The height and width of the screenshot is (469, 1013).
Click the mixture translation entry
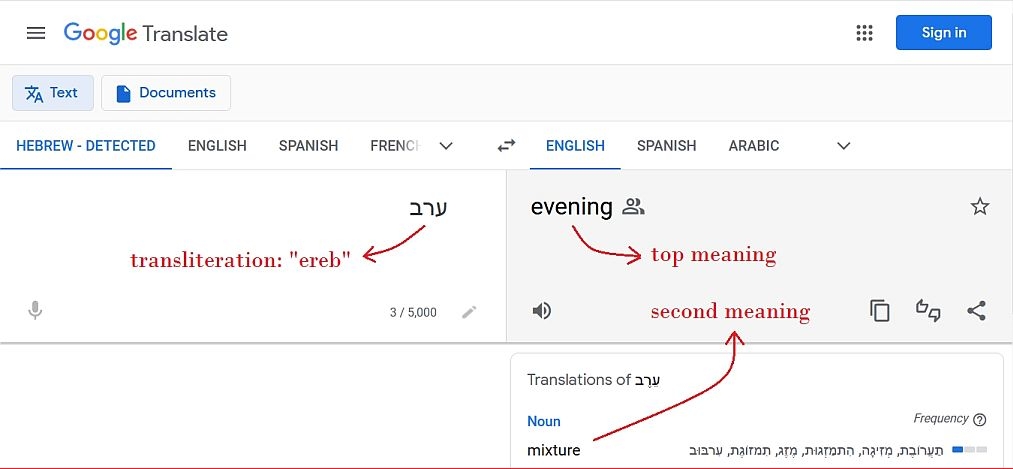tap(554, 450)
